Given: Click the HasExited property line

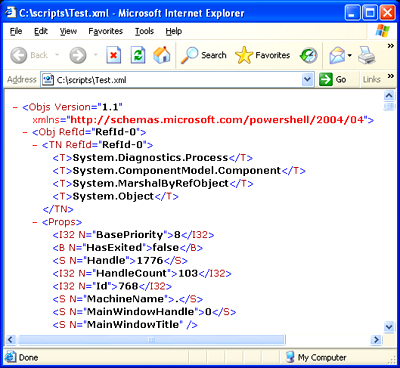Looking at the screenshot, I should click(128, 248).
